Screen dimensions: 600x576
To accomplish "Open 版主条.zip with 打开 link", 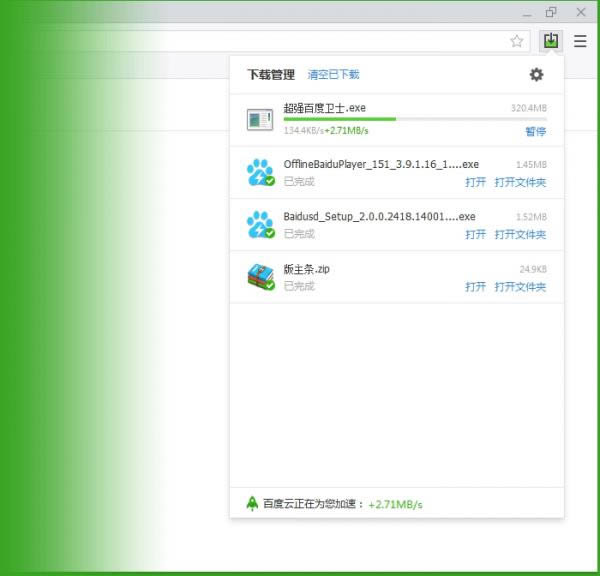I will pyautogui.click(x=475, y=287).
